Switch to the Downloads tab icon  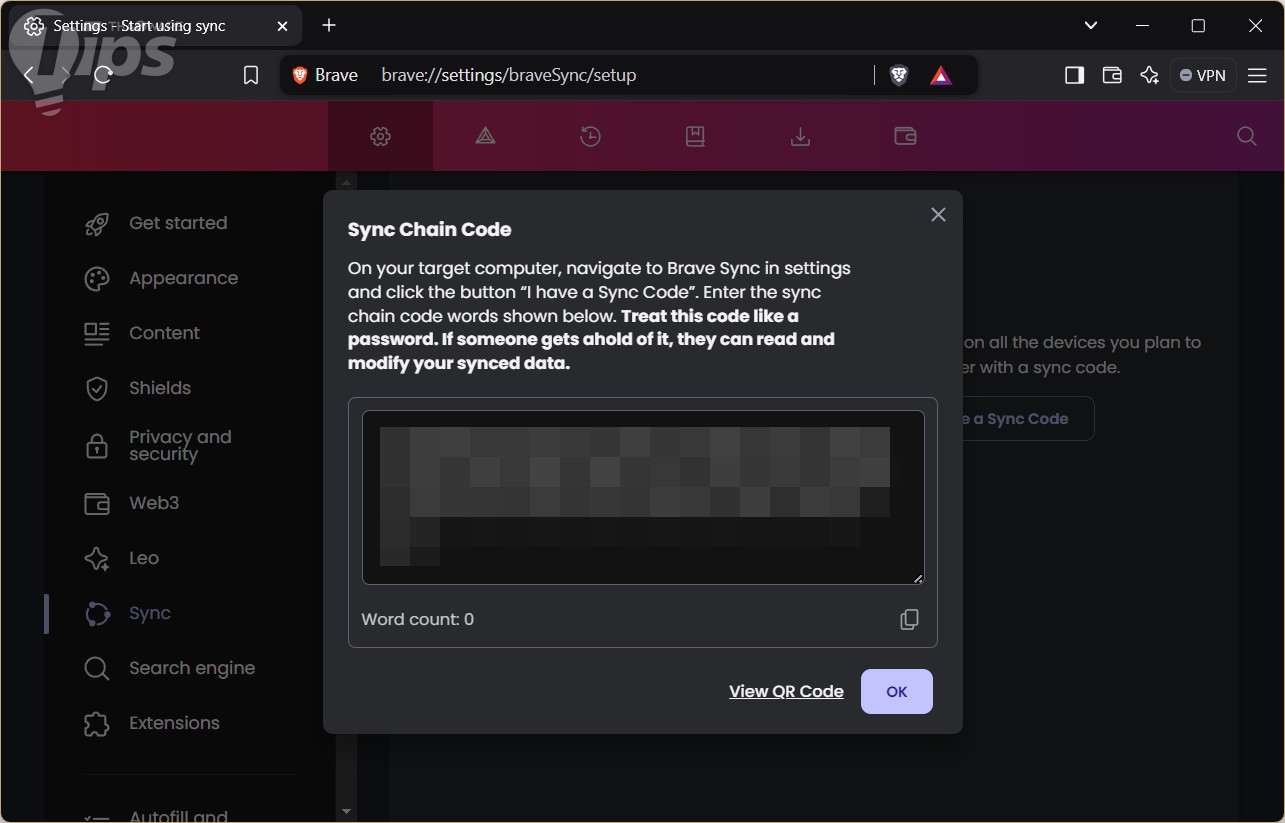(800, 136)
